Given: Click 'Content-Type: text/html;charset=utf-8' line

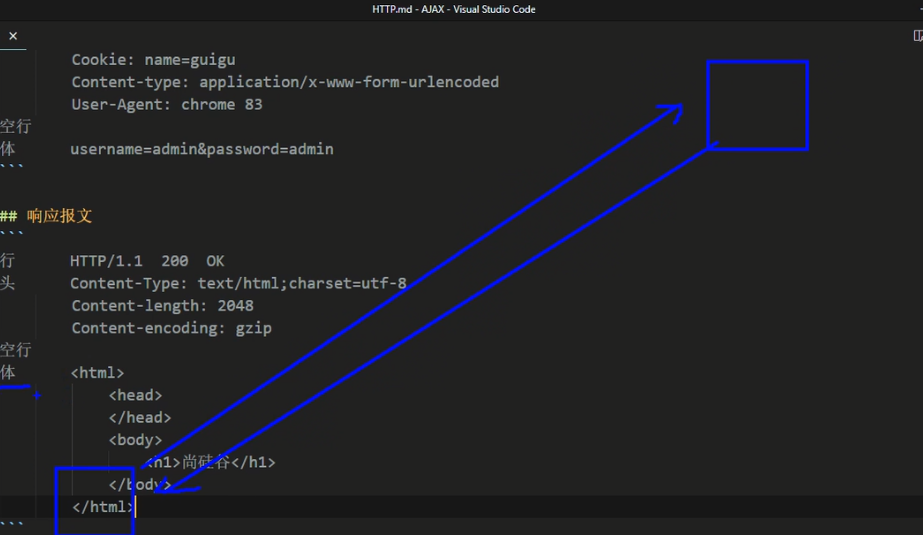Looking at the screenshot, I should point(238,284).
